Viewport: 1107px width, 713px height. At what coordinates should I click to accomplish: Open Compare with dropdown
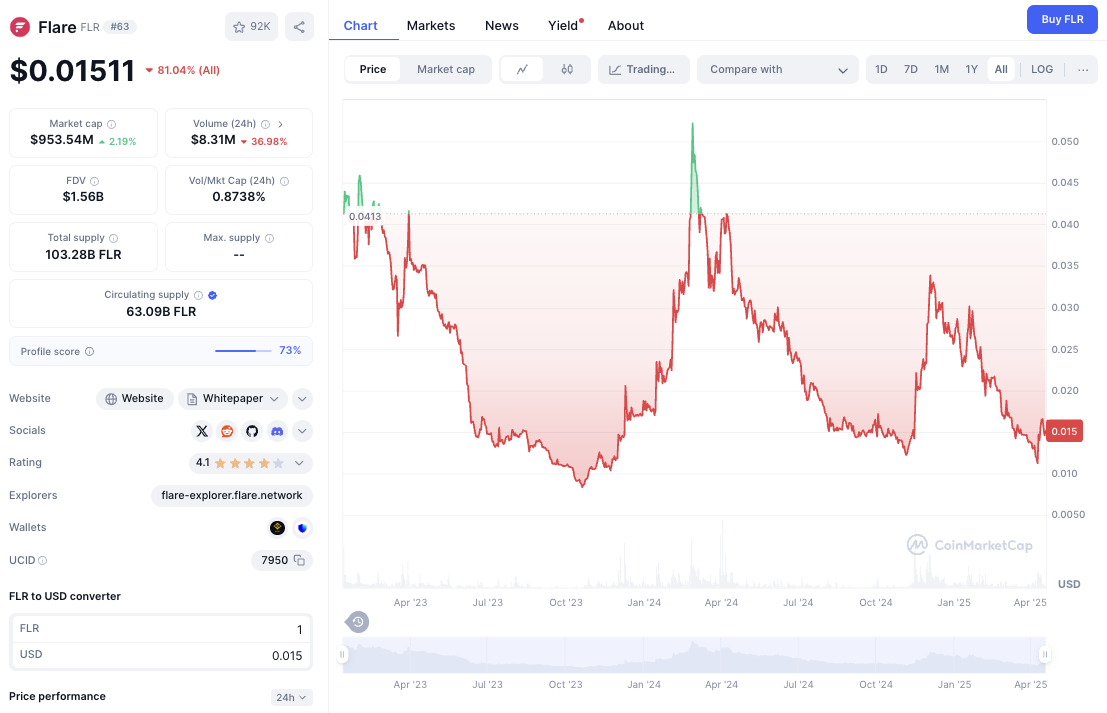pos(777,69)
